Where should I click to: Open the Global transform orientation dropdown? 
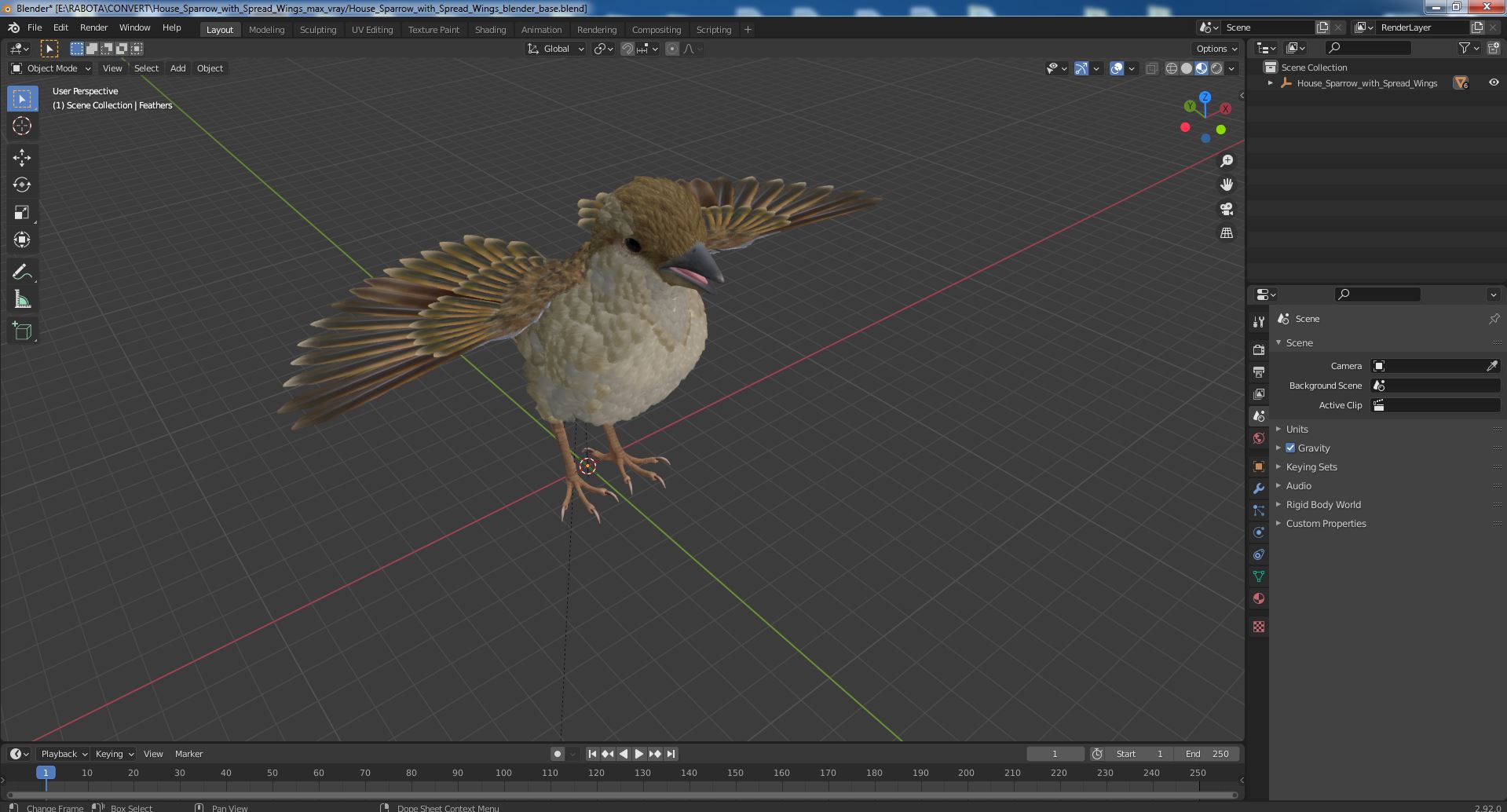coord(556,49)
